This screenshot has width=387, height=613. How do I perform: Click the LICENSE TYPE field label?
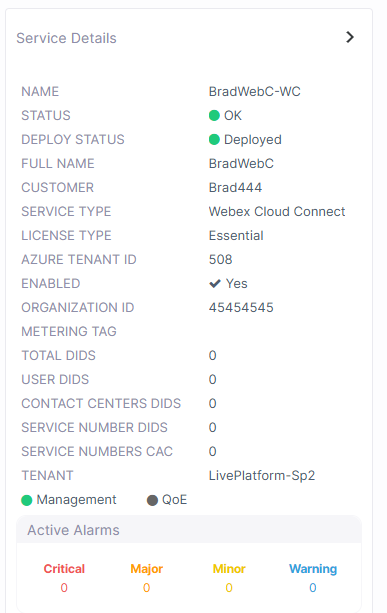click(x=66, y=235)
